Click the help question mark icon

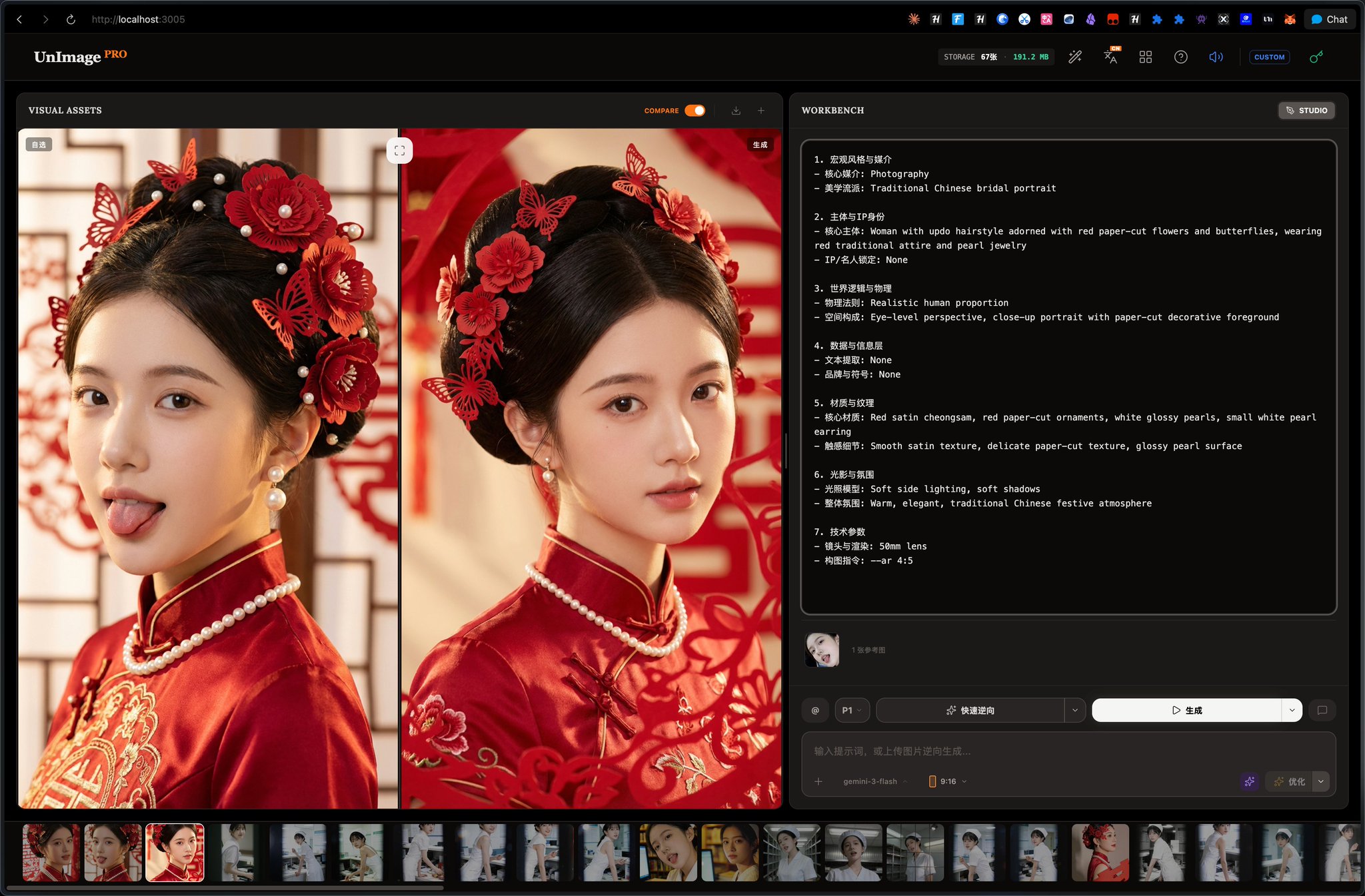pos(1180,57)
